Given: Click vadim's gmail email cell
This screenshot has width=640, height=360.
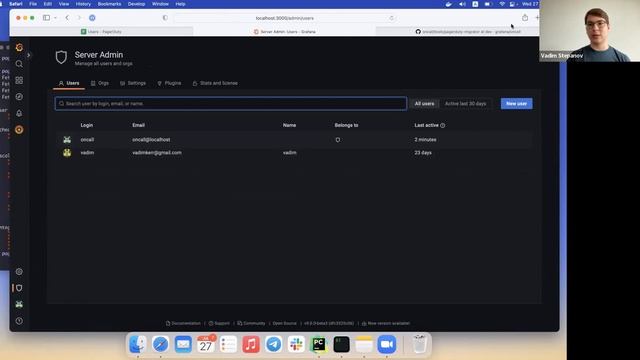Looking at the screenshot, I should tap(157, 153).
